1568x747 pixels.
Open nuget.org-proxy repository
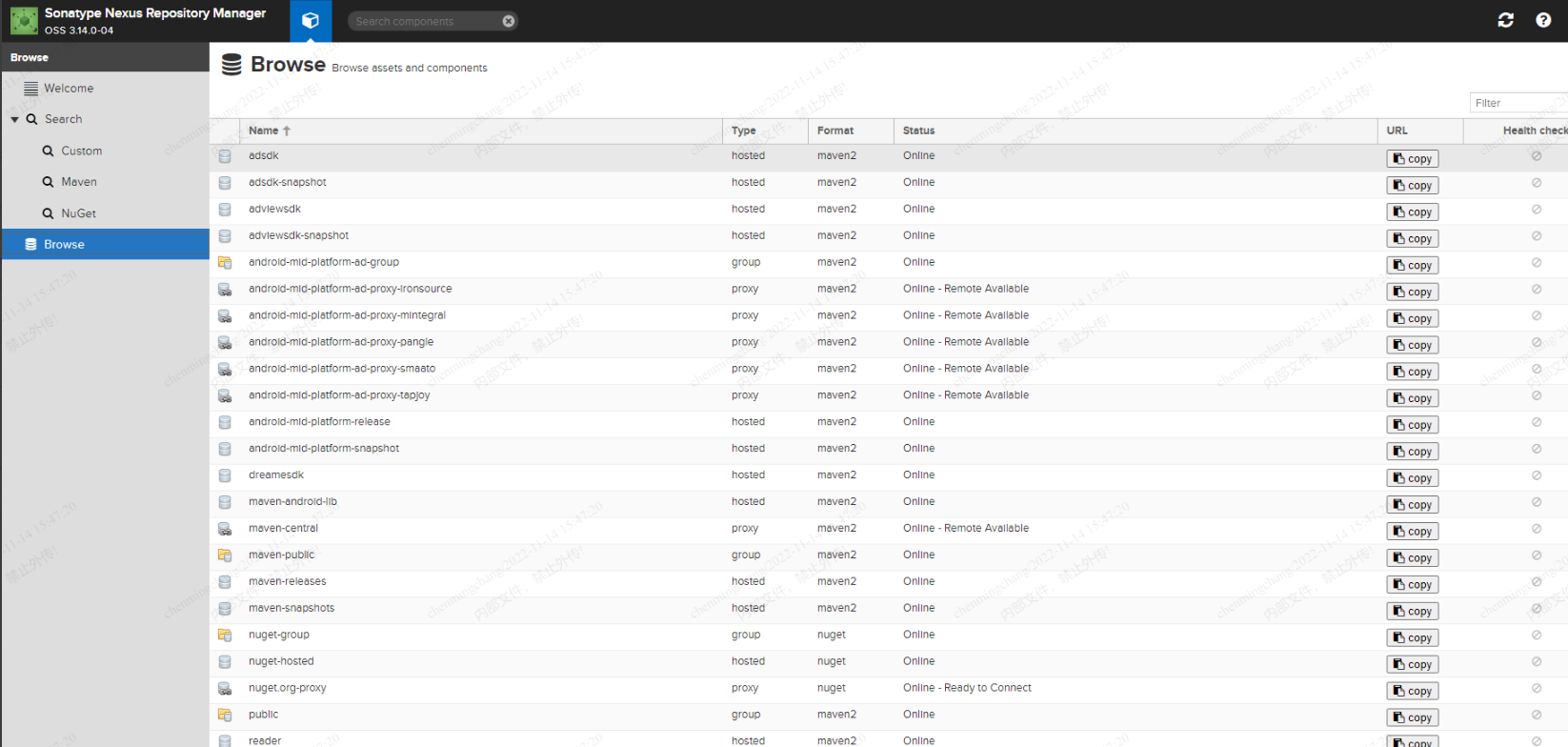889,689
